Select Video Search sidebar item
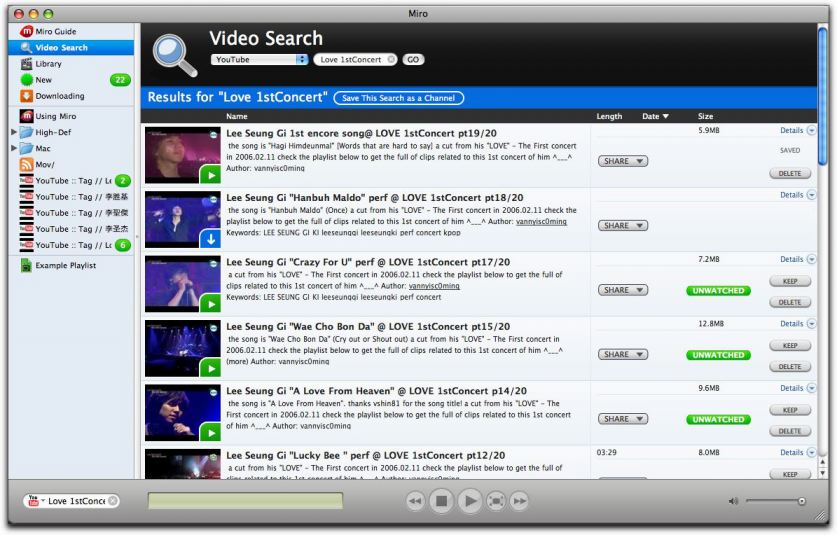Screen dimensions: 837x535 point(71,48)
